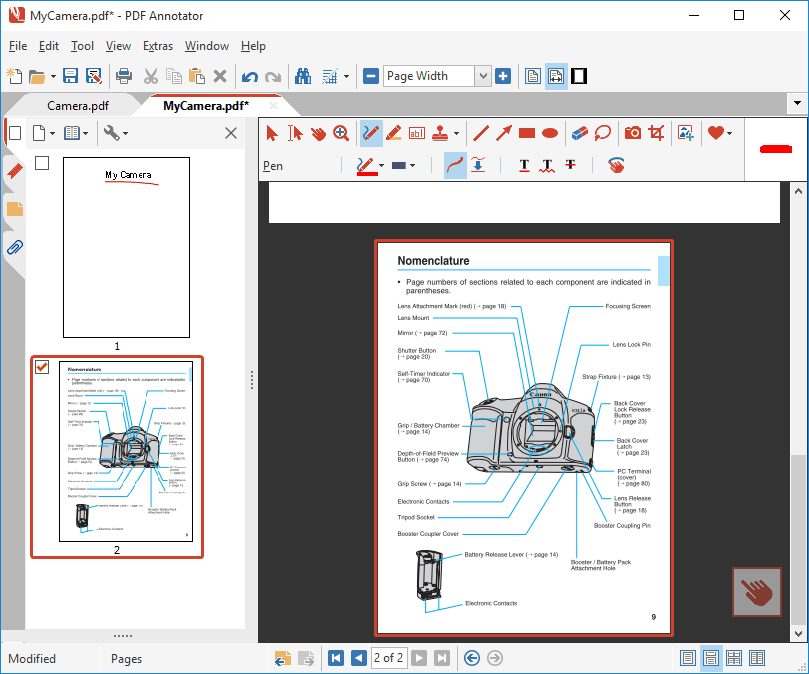Choose the Text box tool

click(417, 133)
